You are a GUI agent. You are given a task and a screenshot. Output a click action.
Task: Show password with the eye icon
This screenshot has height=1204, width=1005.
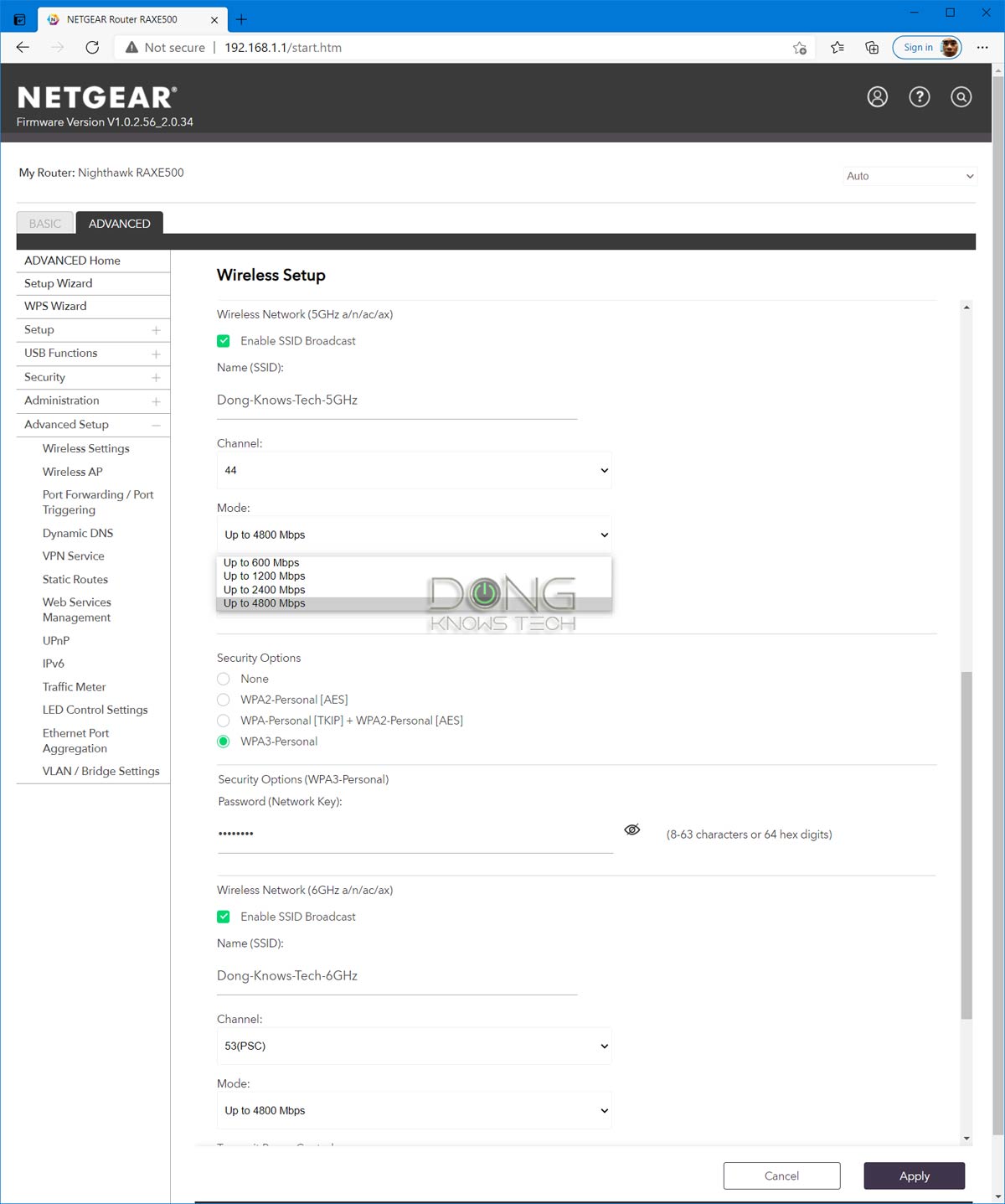pyautogui.click(x=631, y=829)
